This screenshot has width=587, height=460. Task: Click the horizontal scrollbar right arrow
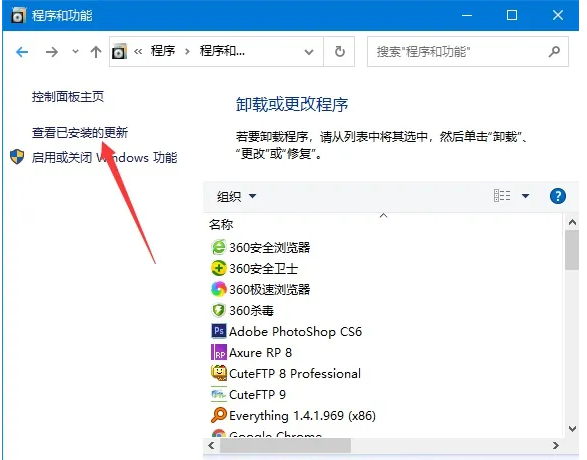[556, 445]
